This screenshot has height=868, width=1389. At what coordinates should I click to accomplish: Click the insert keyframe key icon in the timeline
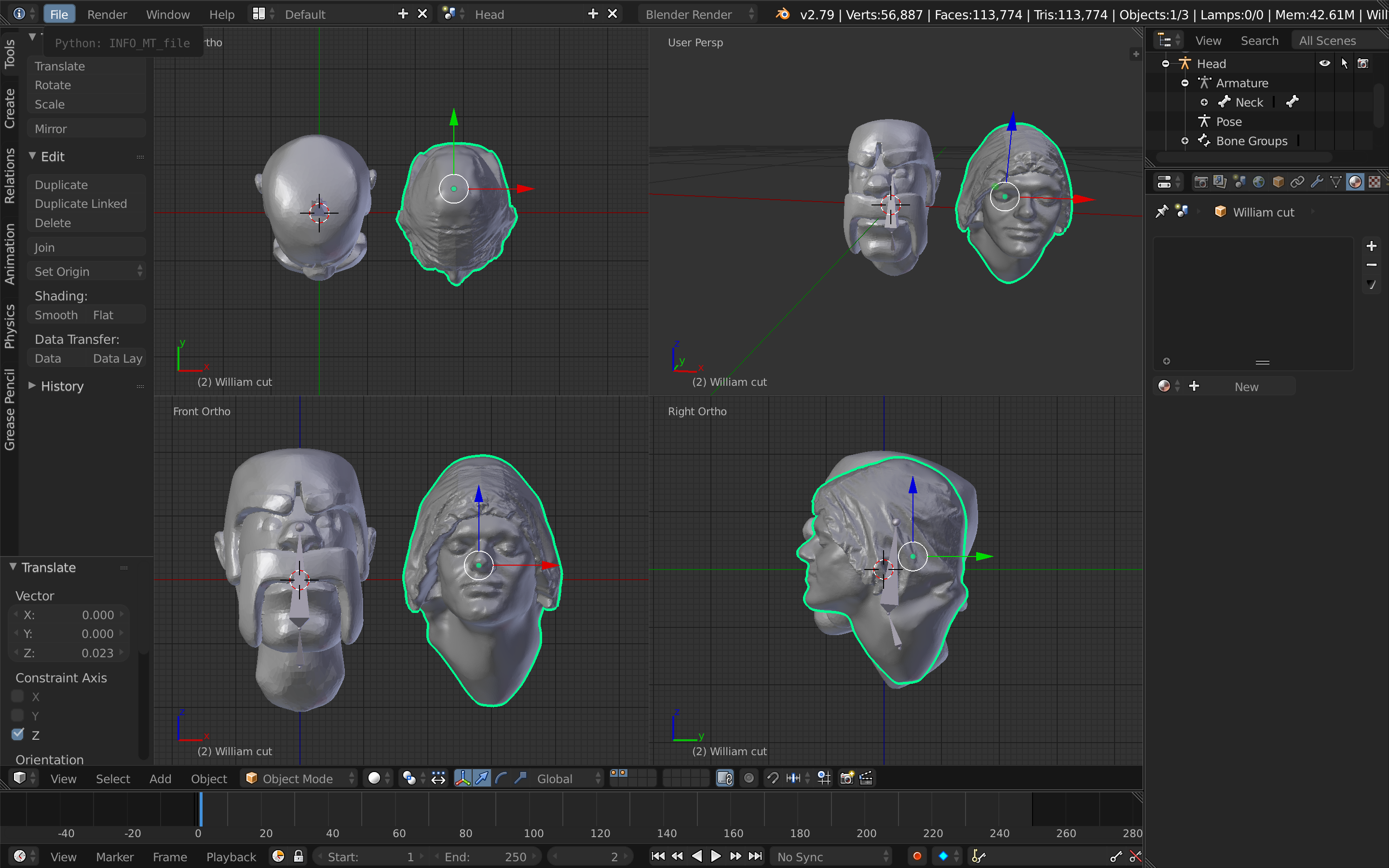(x=1116, y=856)
